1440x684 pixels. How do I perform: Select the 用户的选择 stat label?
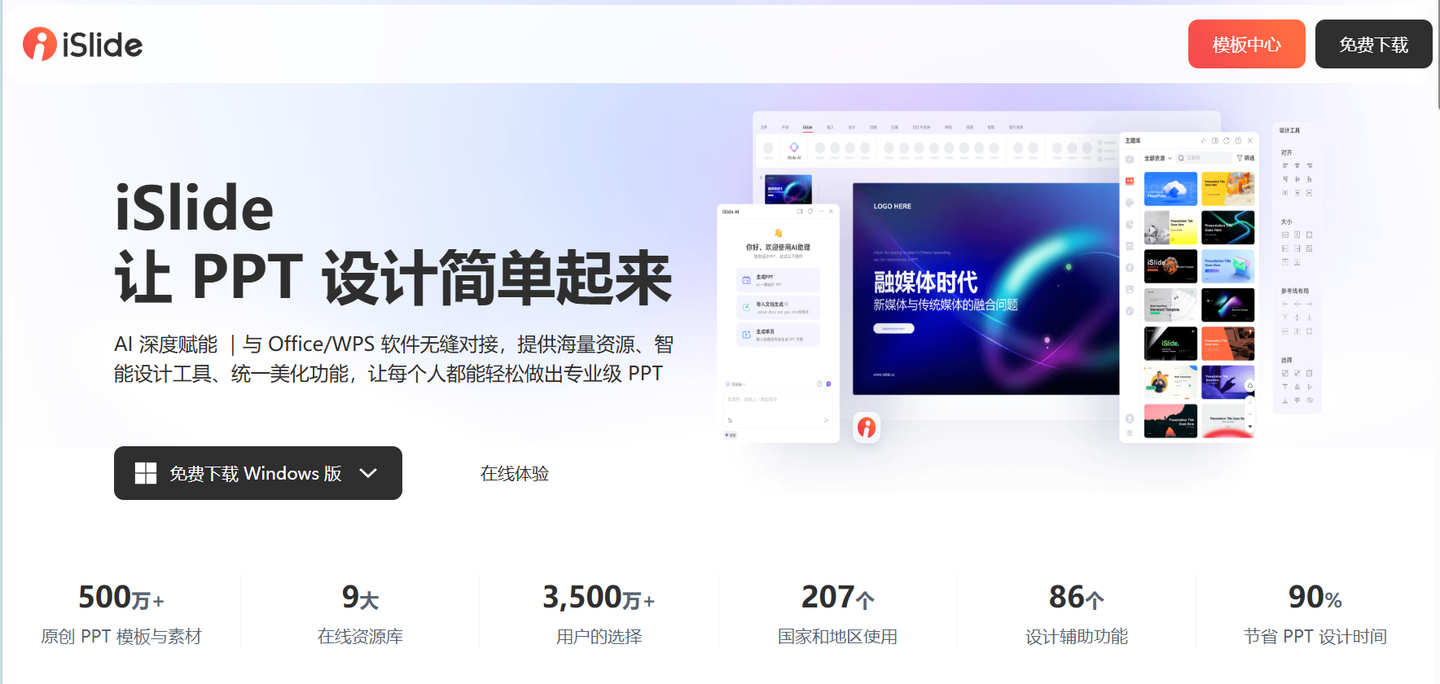pos(599,636)
